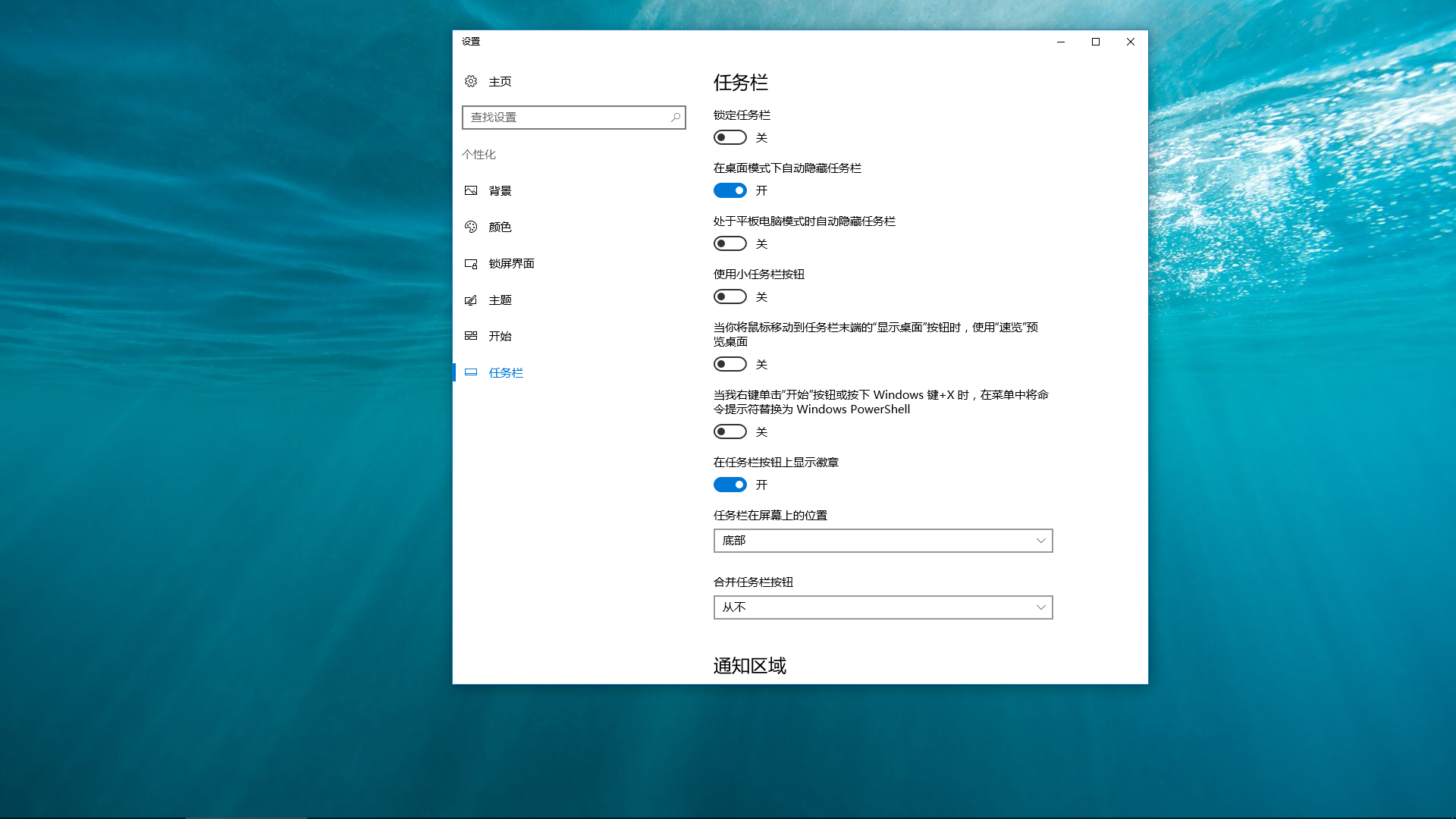Select 开始 in the left navigation
The width and height of the screenshot is (1456, 819).
498,336
